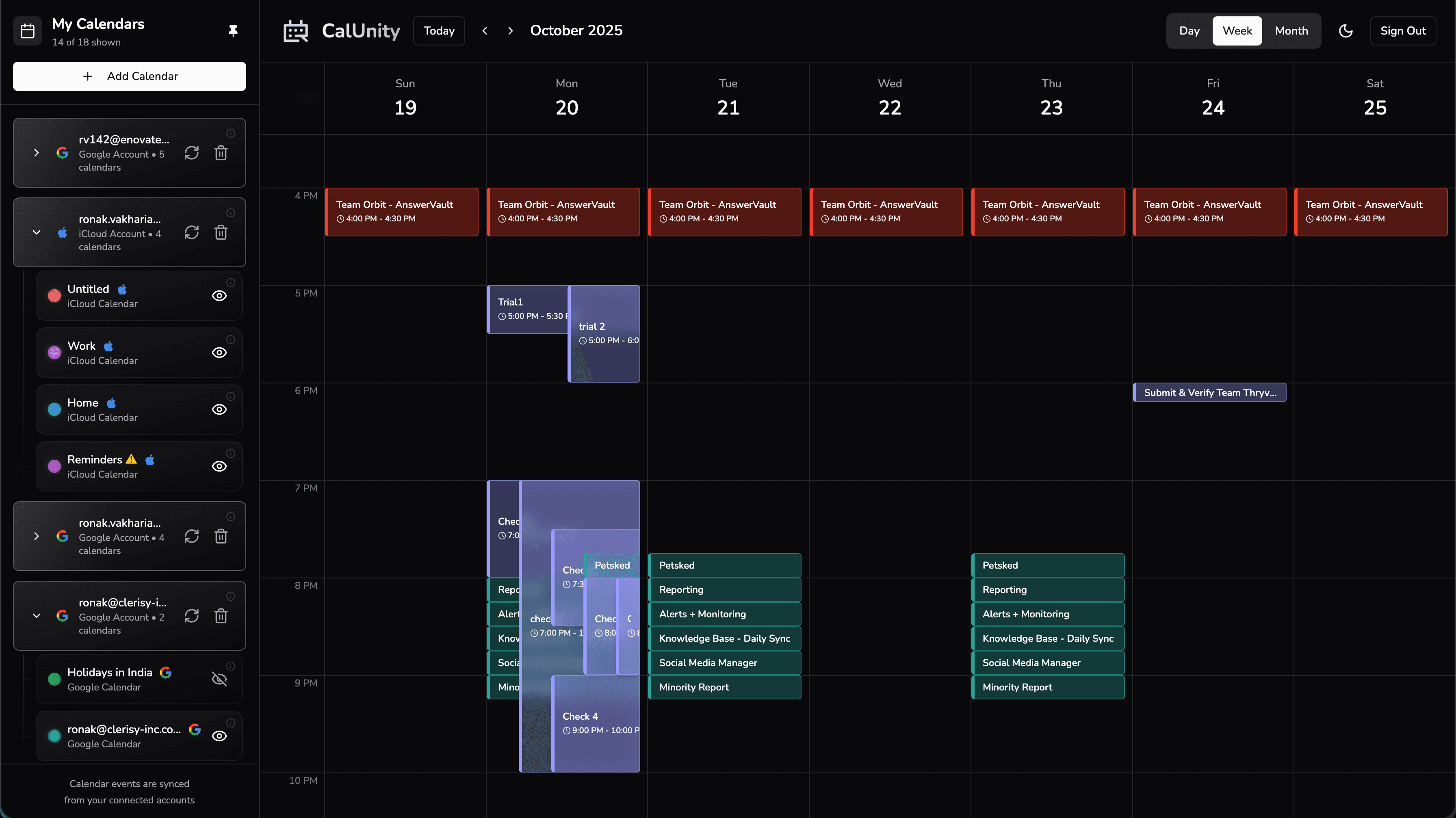The height and width of the screenshot is (818, 1456).
Task: View the warning on the Reminders calendar
Action: 130,459
